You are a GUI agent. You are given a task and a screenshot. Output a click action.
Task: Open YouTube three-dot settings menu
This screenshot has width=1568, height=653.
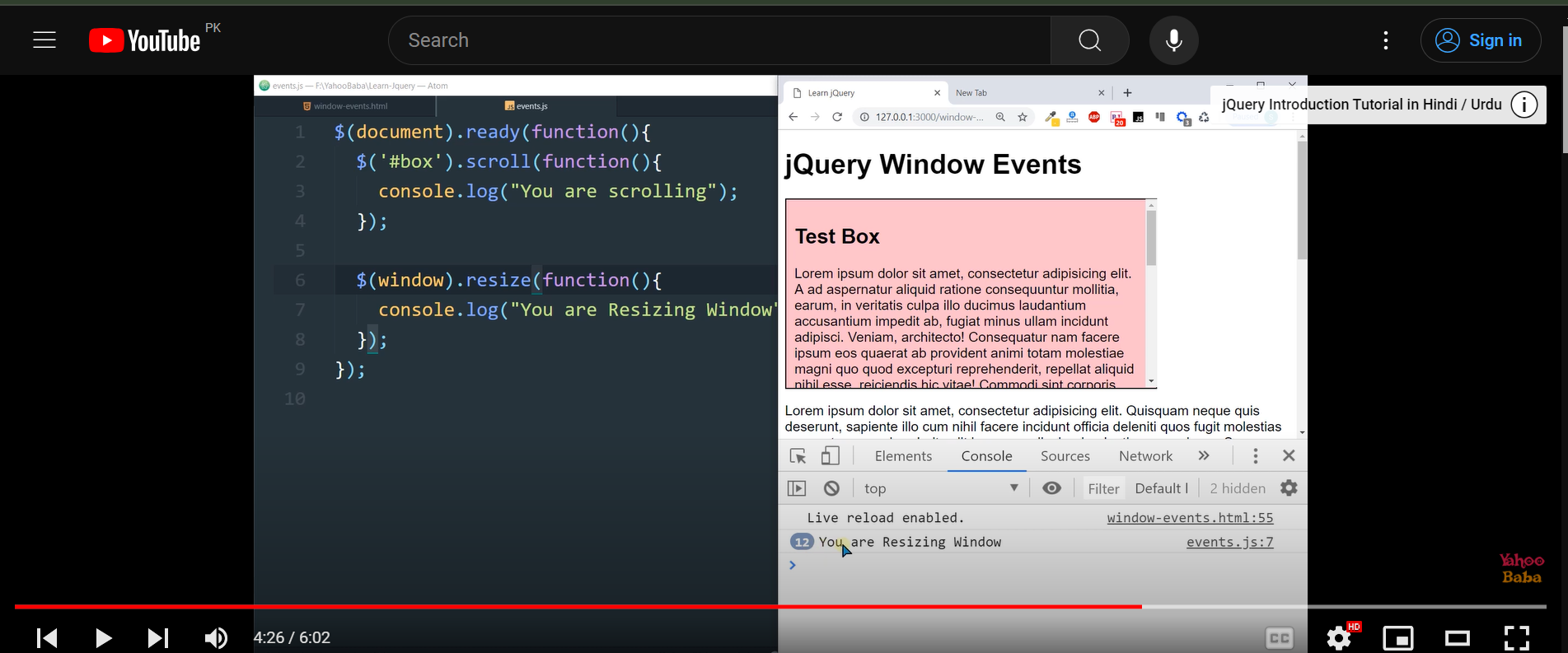(x=1386, y=40)
